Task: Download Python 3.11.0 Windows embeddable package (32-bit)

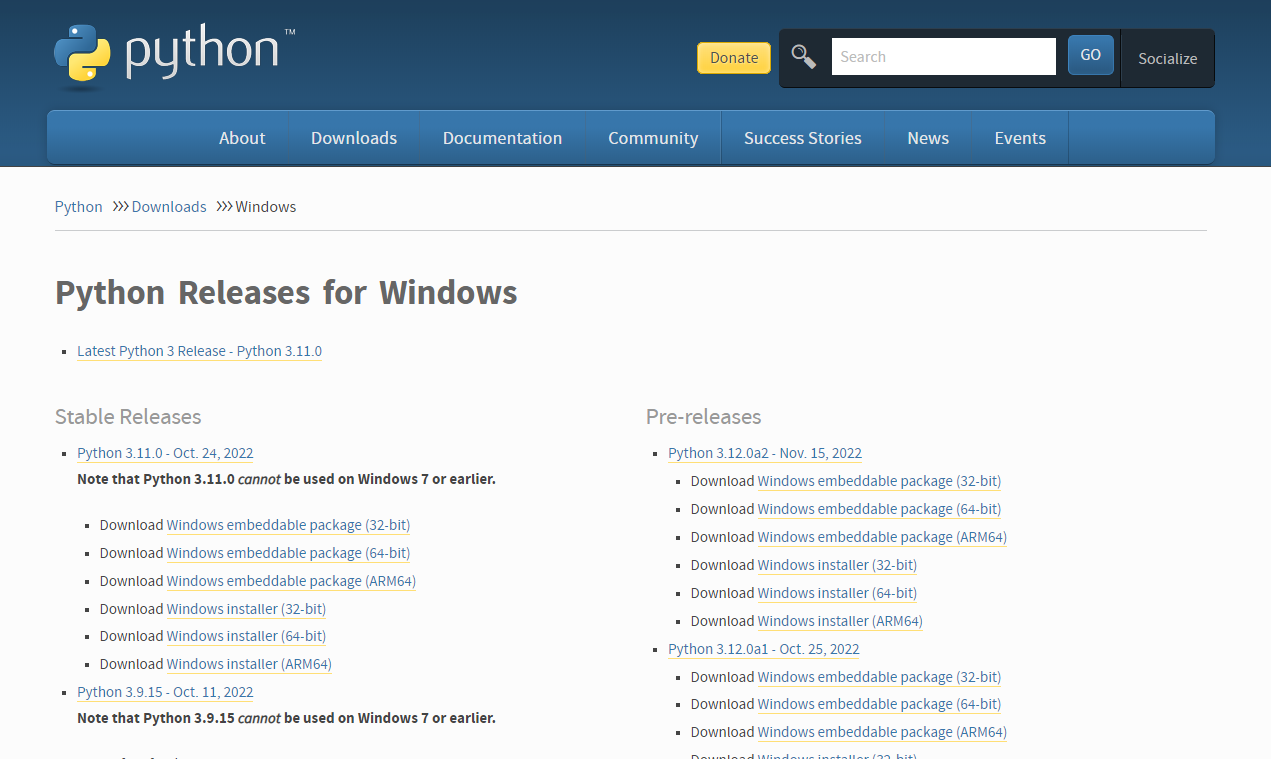Action: pos(288,525)
